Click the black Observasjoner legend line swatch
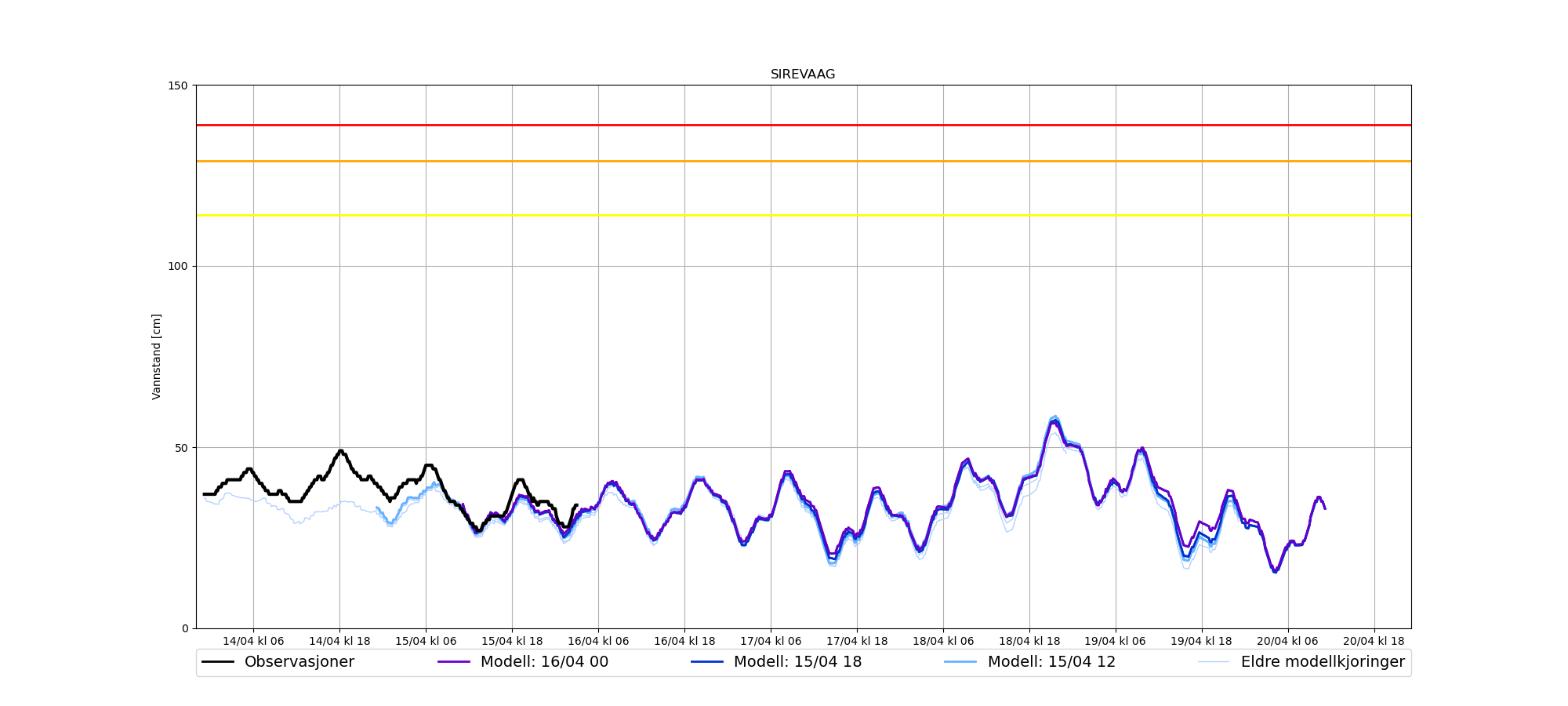This screenshot has width=1568, height=706. point(218,662)
